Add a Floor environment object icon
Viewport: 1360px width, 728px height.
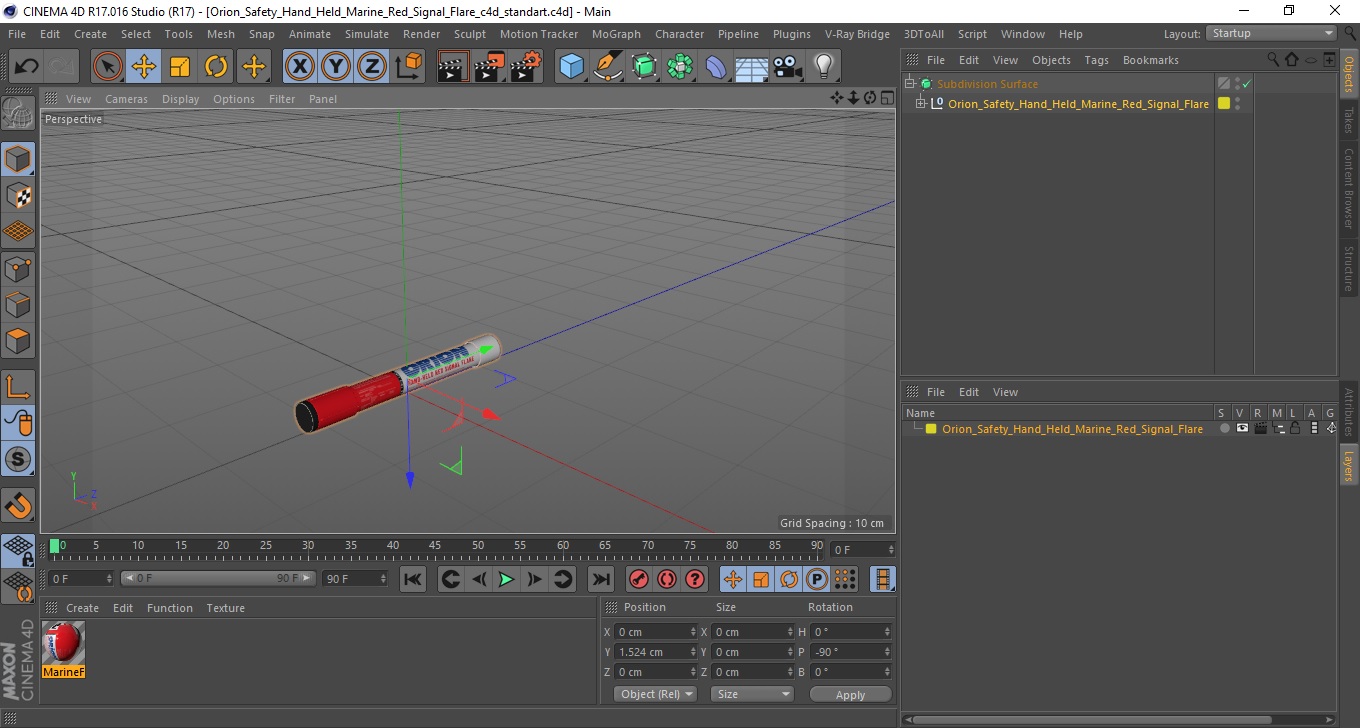(x=752, y=67)
